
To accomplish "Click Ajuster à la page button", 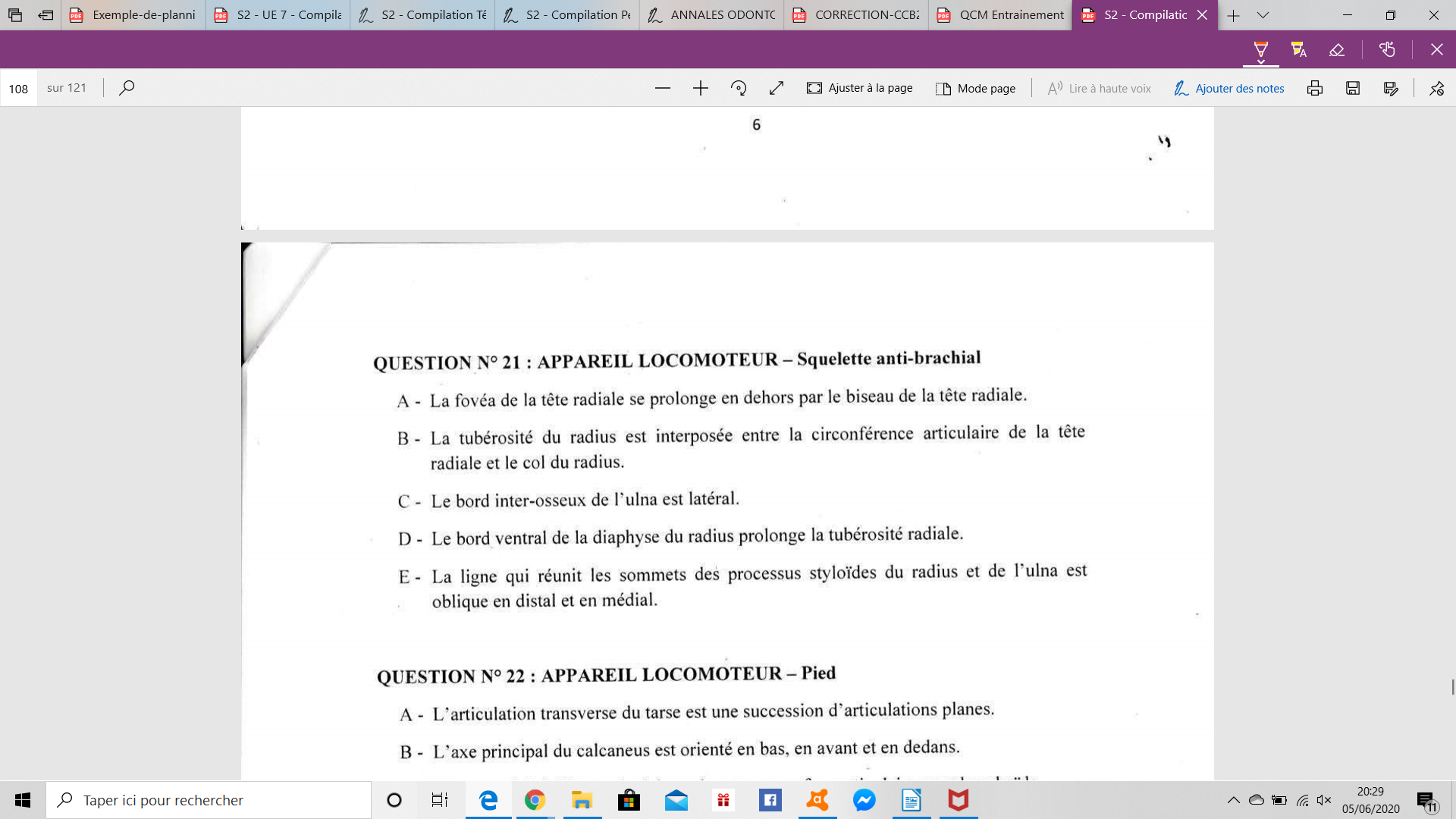I will tap(859, 88).
